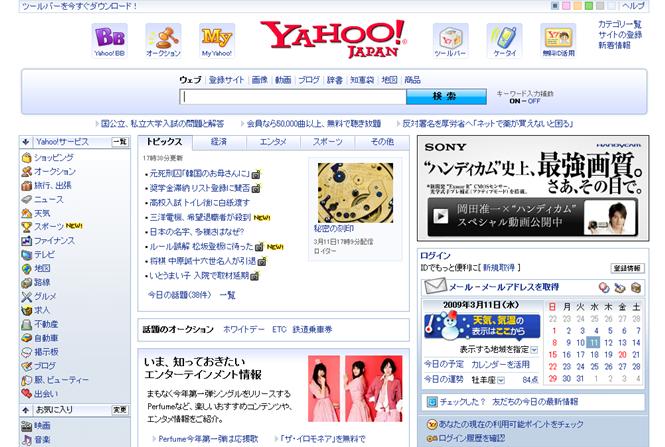Click the テレビ TV icon
Image resolution: width=665 pixels, height=447 pixels.
coord(27,255)
